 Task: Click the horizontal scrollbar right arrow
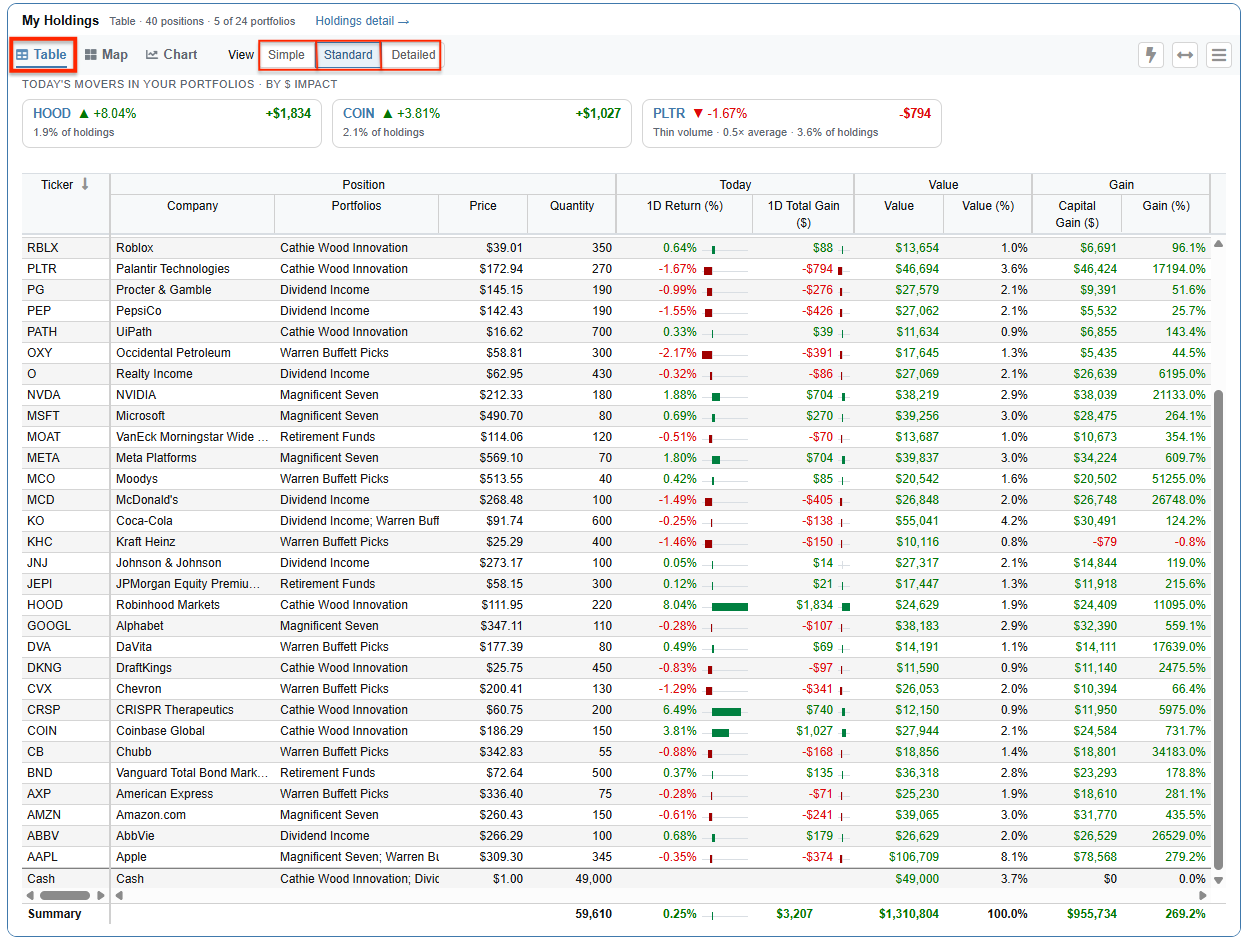[101, 896]
